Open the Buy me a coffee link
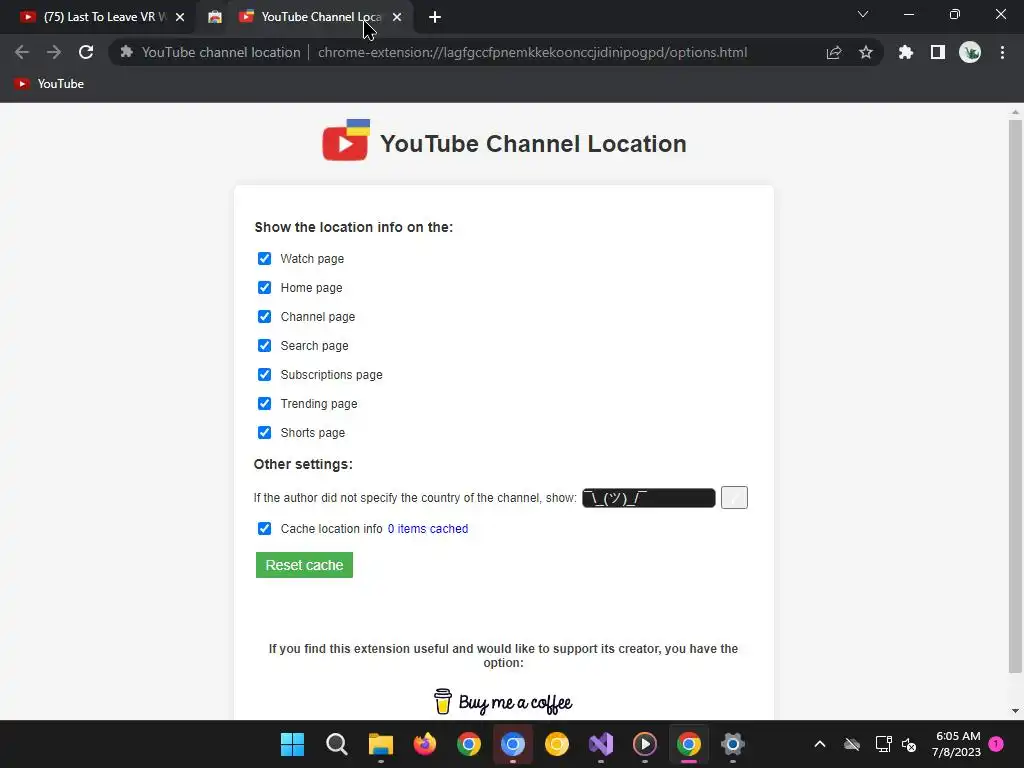Screen dimensions: 1024x768 503,702
